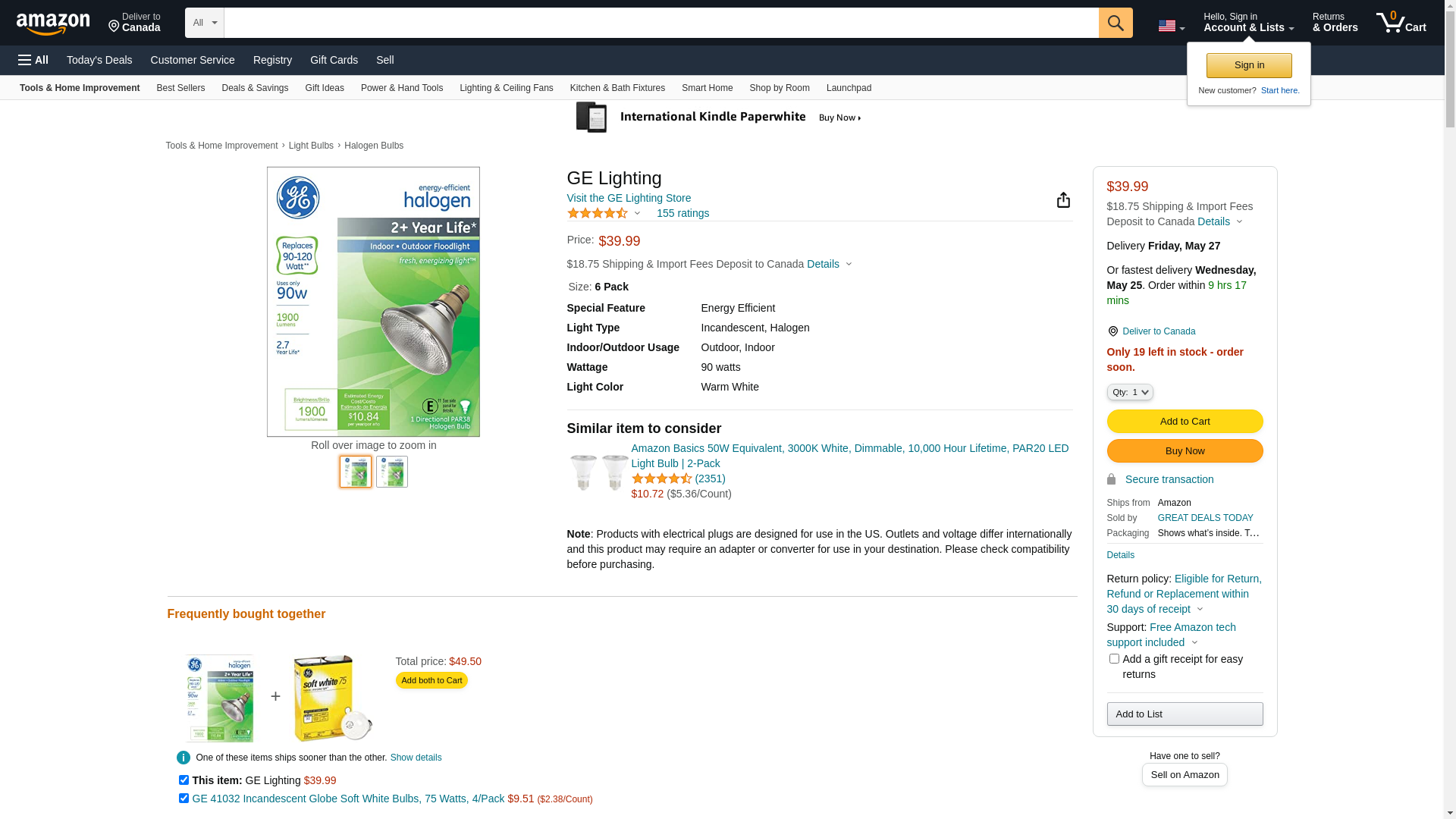1456x819 pixels.
Task: Click the Deliver to Canada location icon
Action: 1112,331
